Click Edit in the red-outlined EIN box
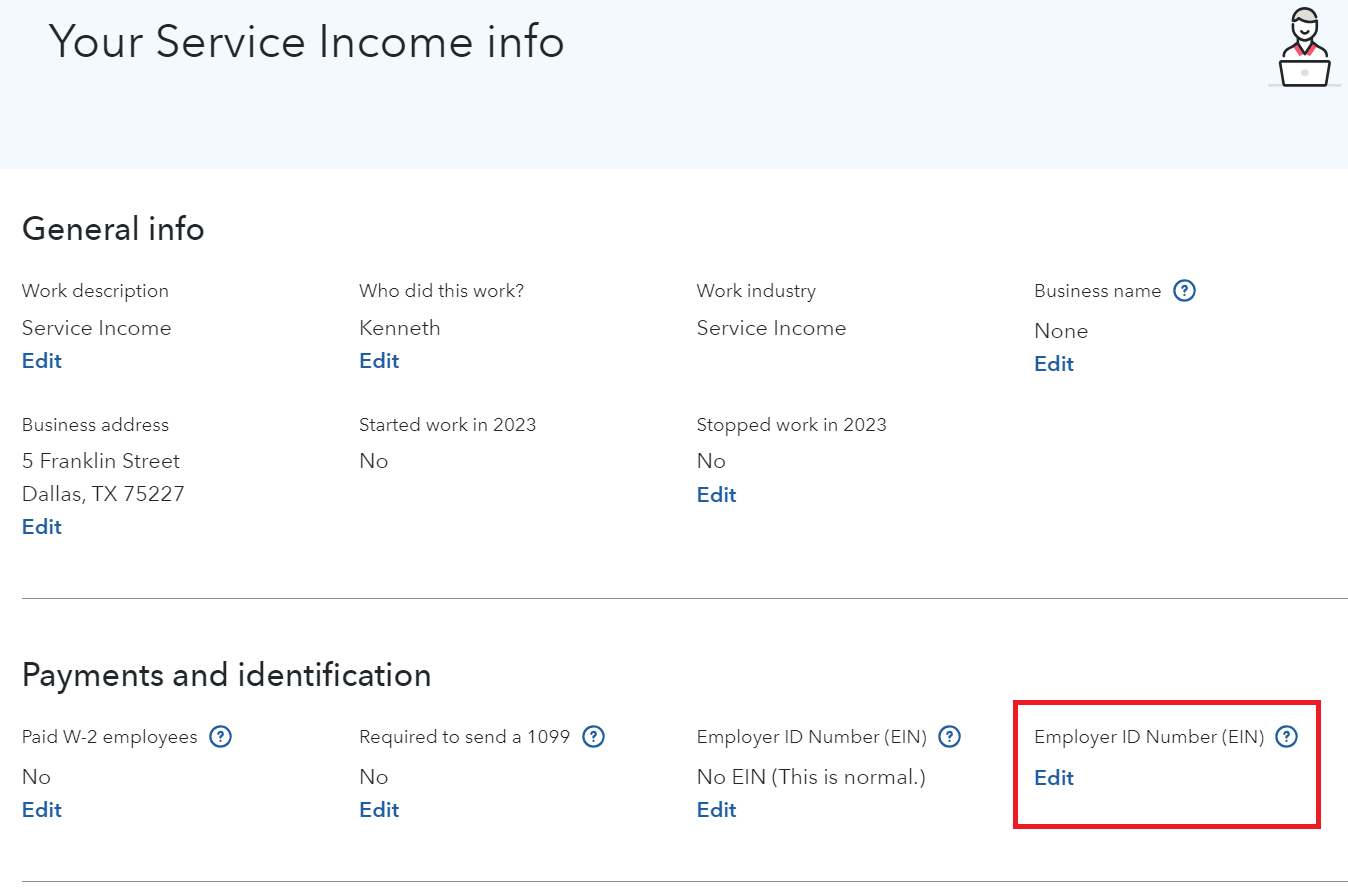 tap(1054, 778)
